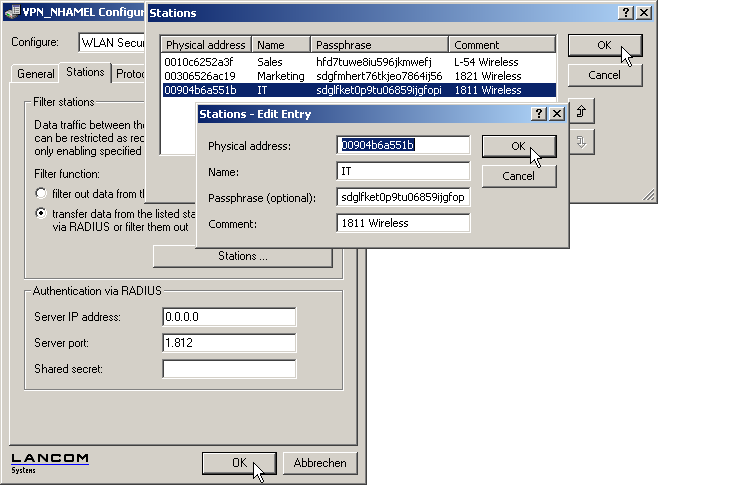Switch to the General tab
Viewport: 756px width, 485px height.
tap(36, 73)
